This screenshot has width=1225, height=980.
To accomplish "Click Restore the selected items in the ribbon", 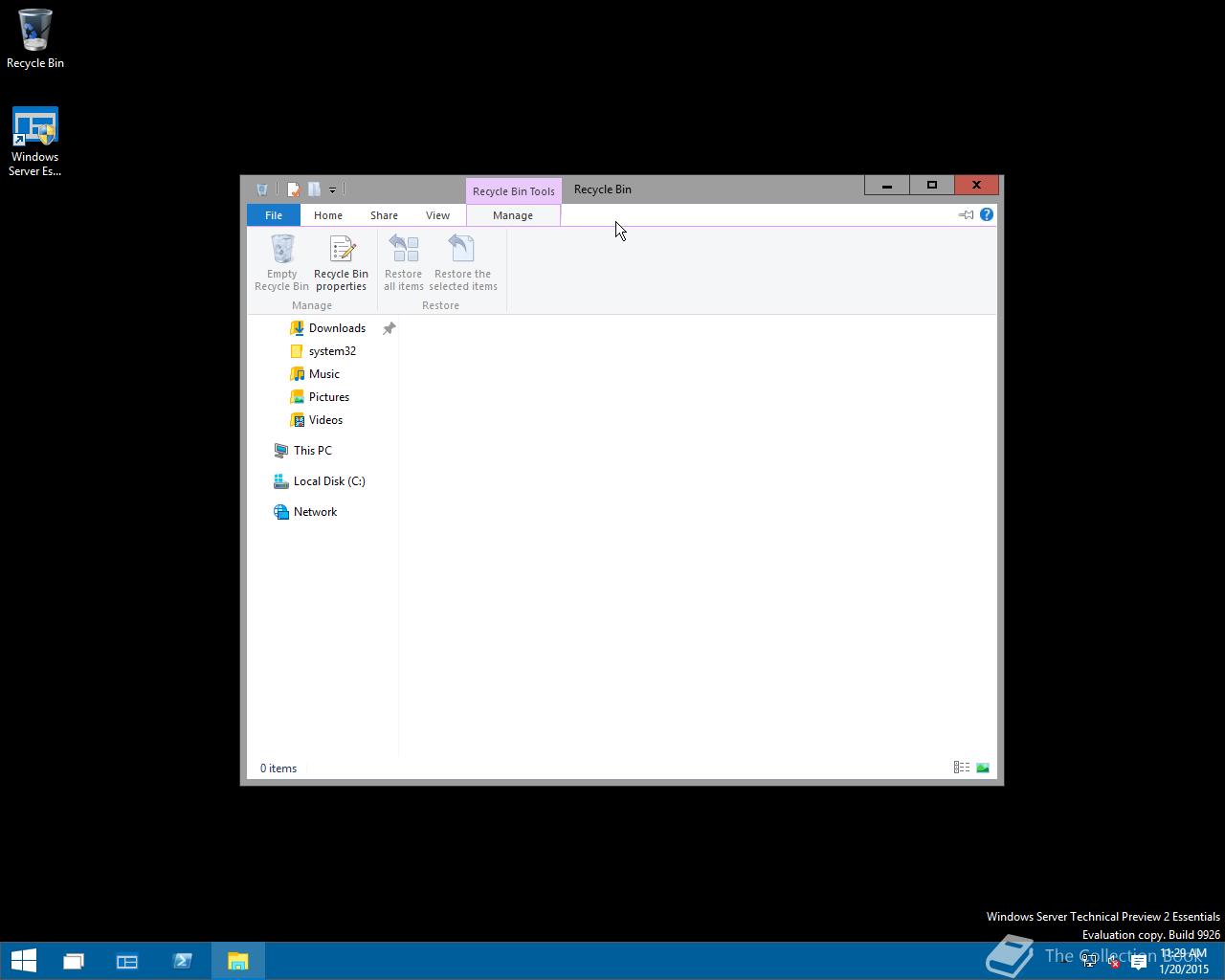I will tap(463, 263).
